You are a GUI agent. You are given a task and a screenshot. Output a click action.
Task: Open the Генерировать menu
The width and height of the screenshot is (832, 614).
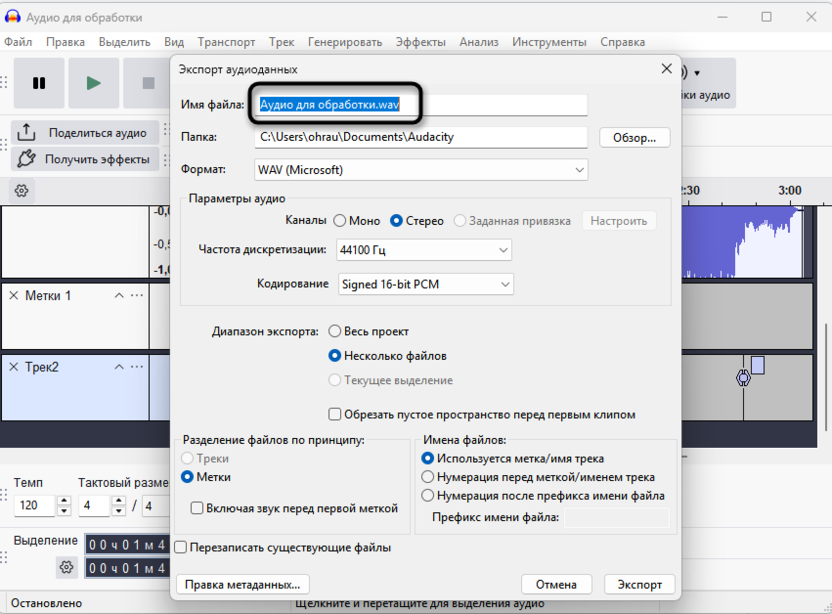345,42
